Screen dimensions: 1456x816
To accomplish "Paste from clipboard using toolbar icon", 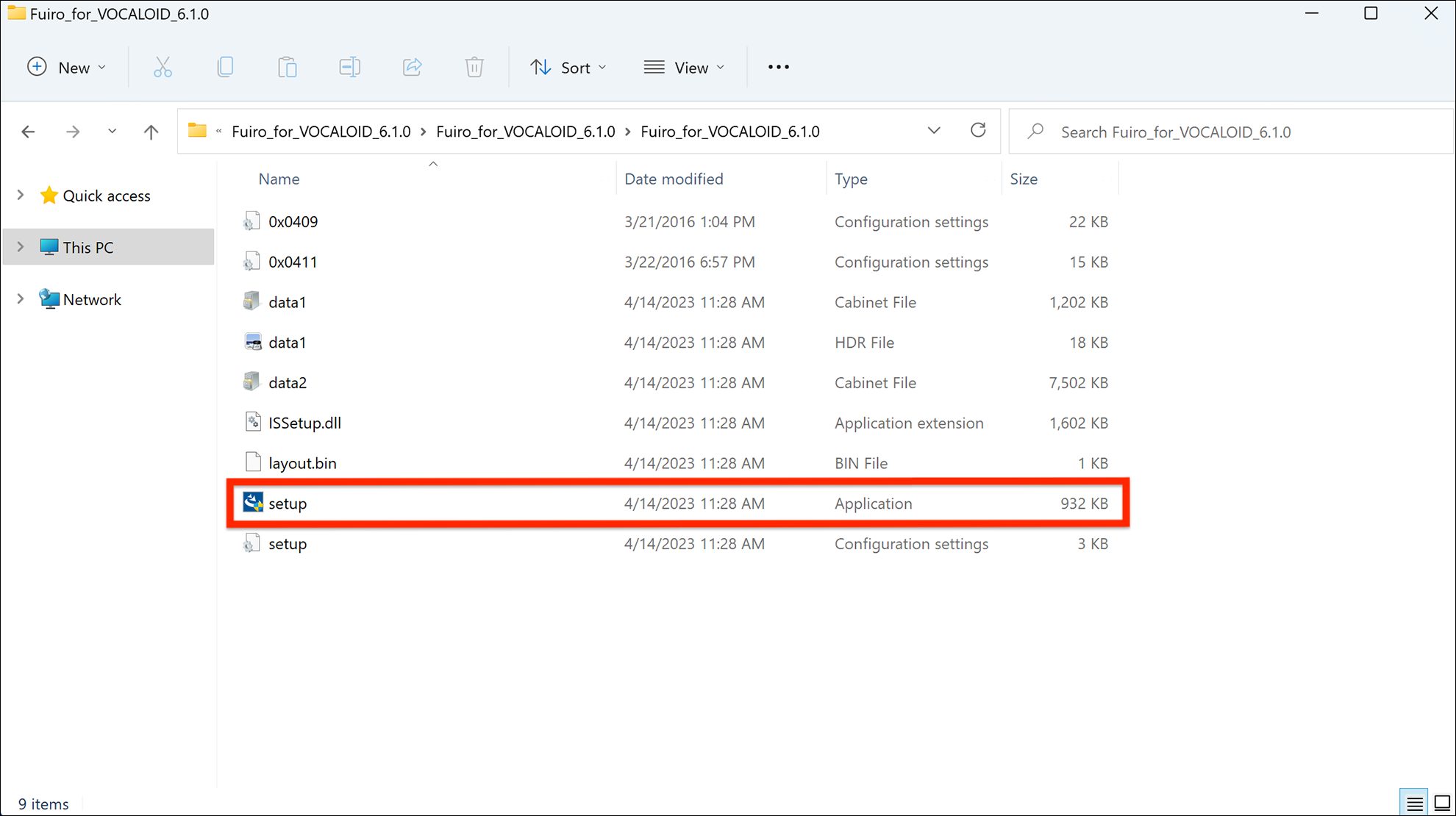I will pos(288,67).
